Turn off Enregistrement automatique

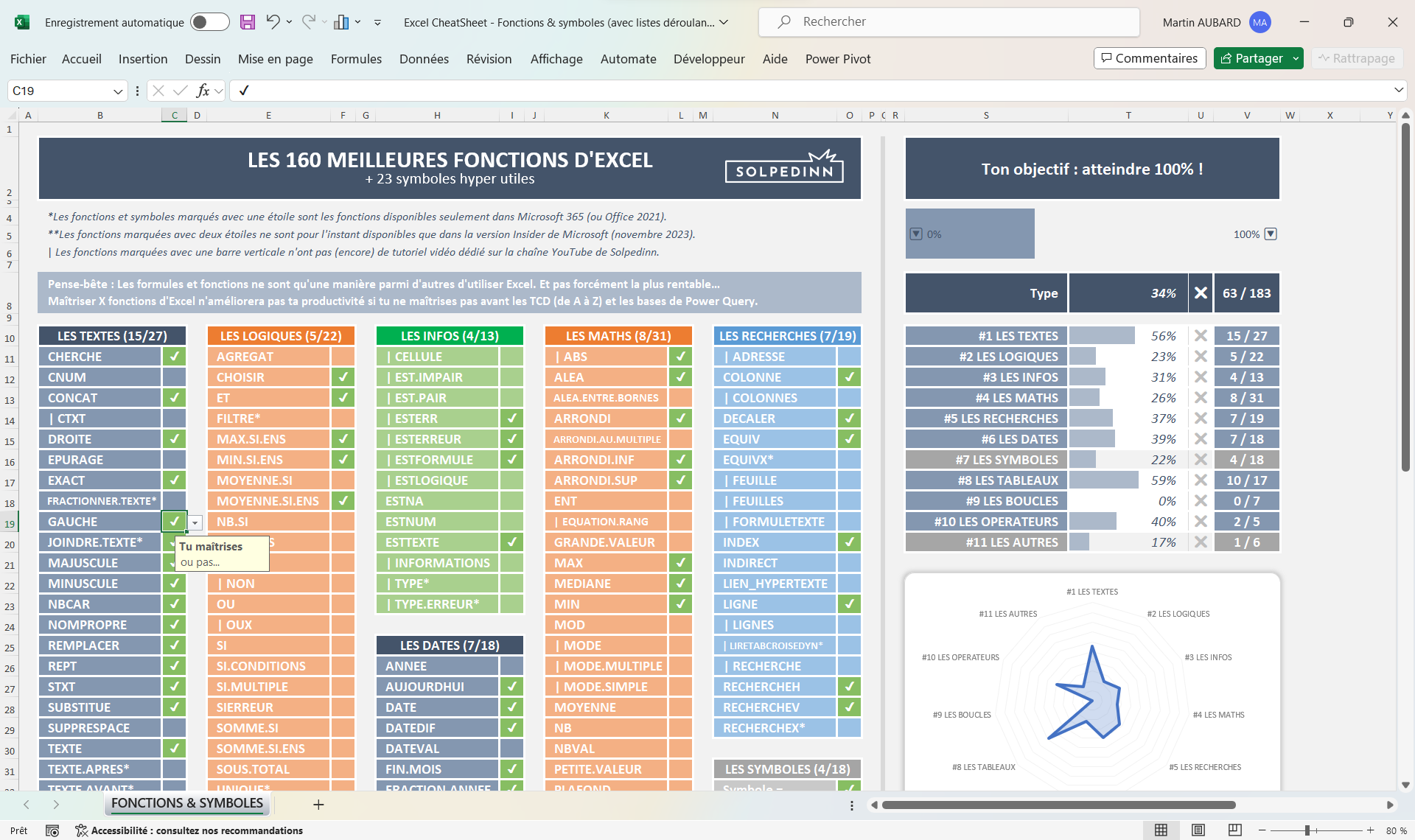[x=209, y=22]
